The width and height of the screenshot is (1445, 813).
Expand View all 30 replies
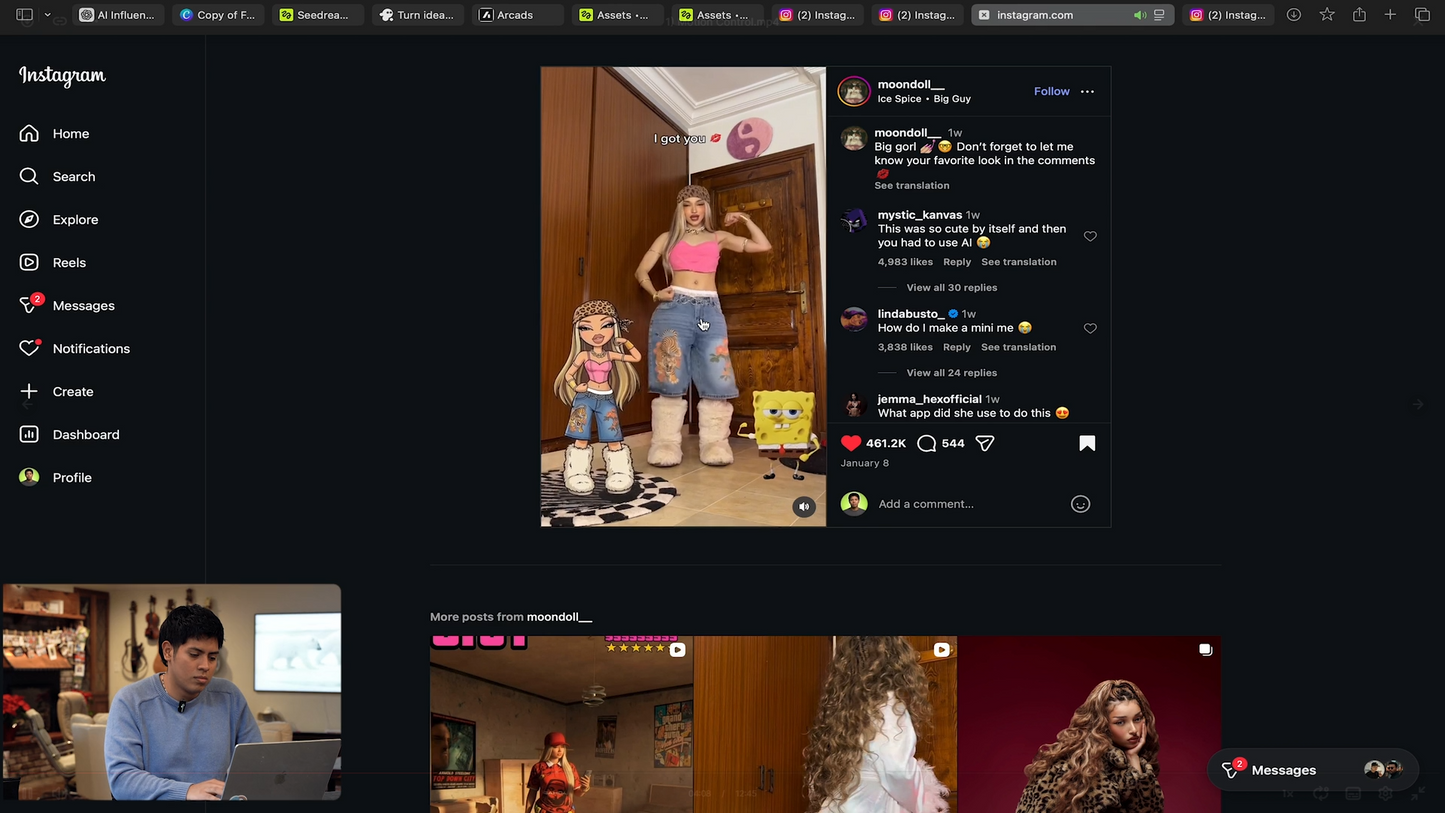(x=952, y=287)
